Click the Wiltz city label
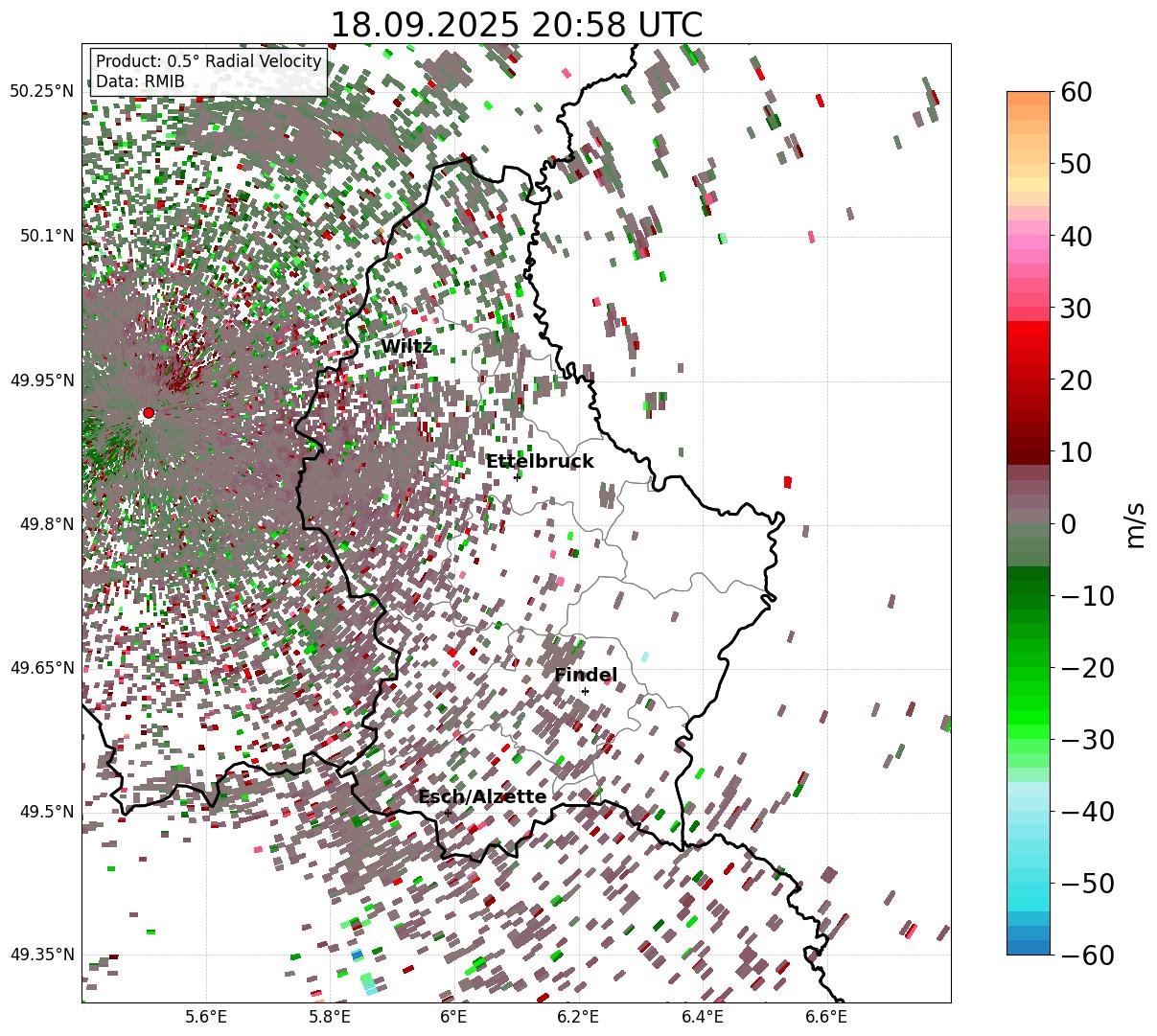The height and width of the screenshot is (1036, 1157). [406, 346]
